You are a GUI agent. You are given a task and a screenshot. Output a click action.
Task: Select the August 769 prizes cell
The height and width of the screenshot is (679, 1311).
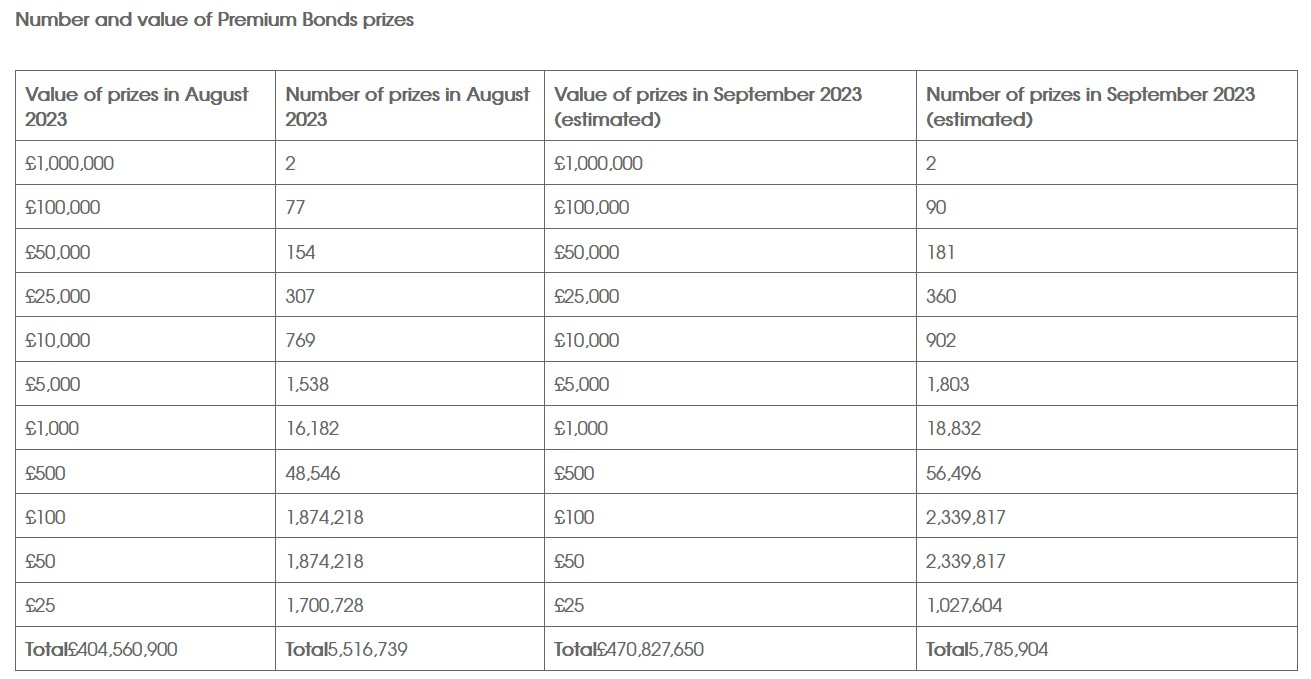410,339
